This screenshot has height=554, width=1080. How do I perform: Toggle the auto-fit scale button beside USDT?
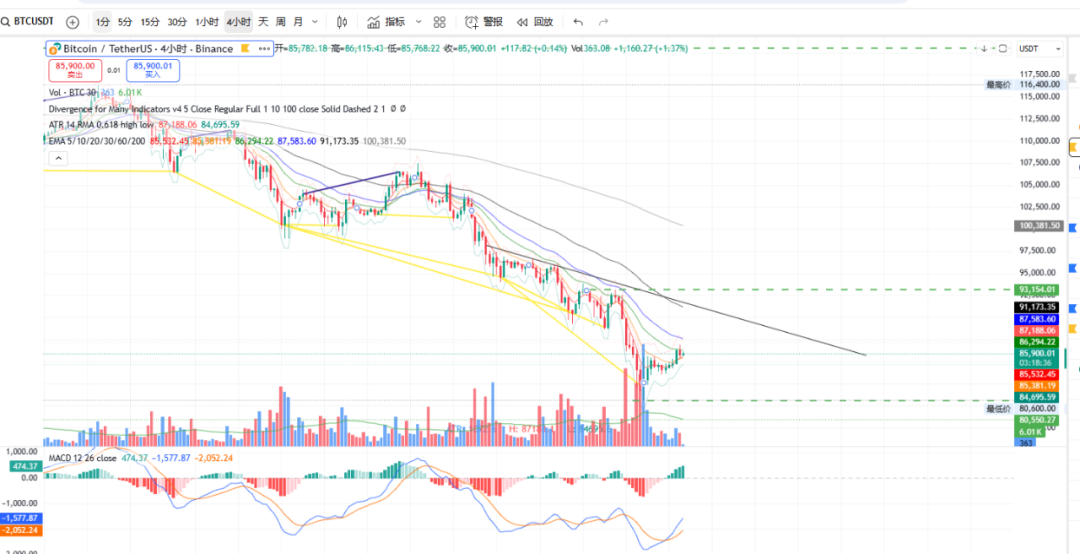tap(1001, 48)
